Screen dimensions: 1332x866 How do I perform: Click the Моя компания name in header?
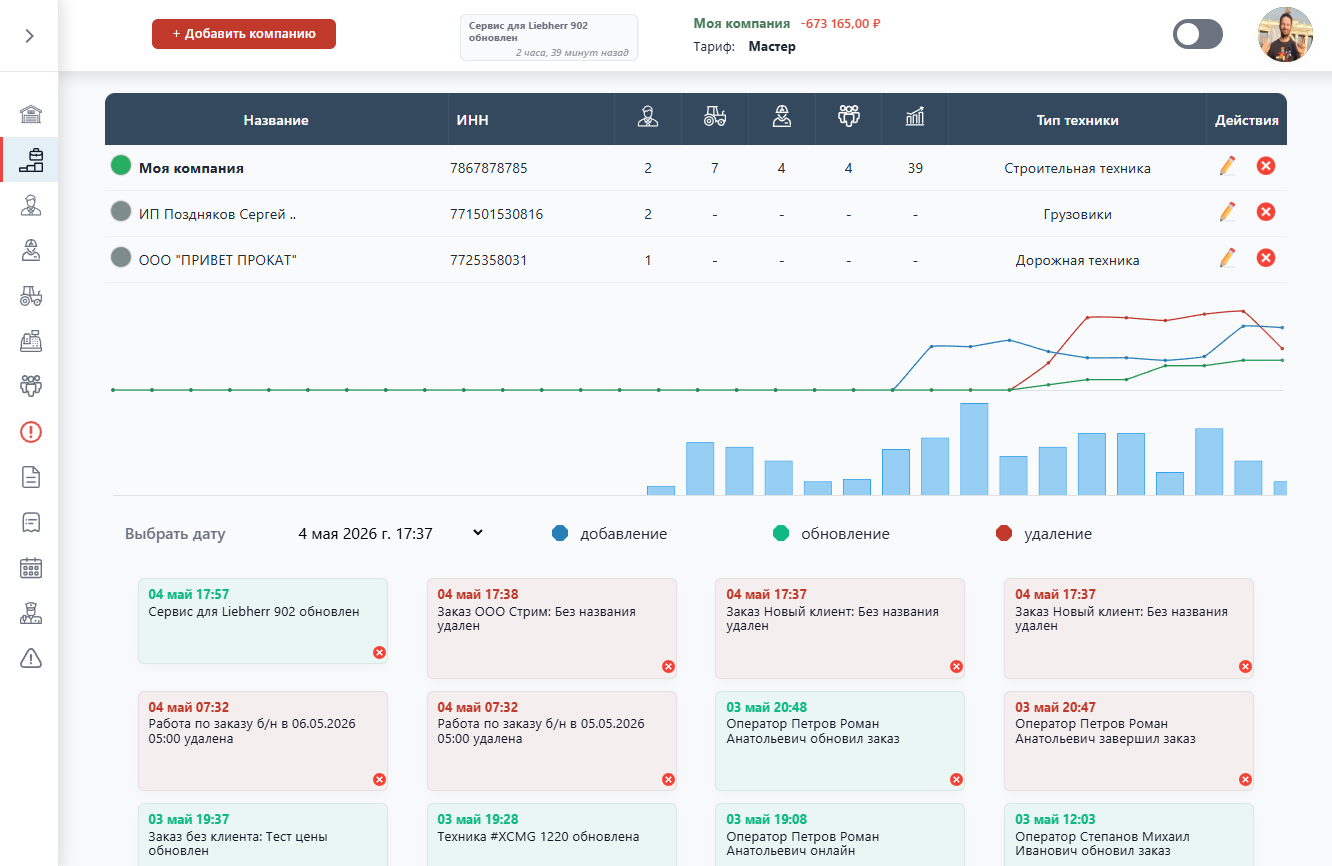pos(741,23)
